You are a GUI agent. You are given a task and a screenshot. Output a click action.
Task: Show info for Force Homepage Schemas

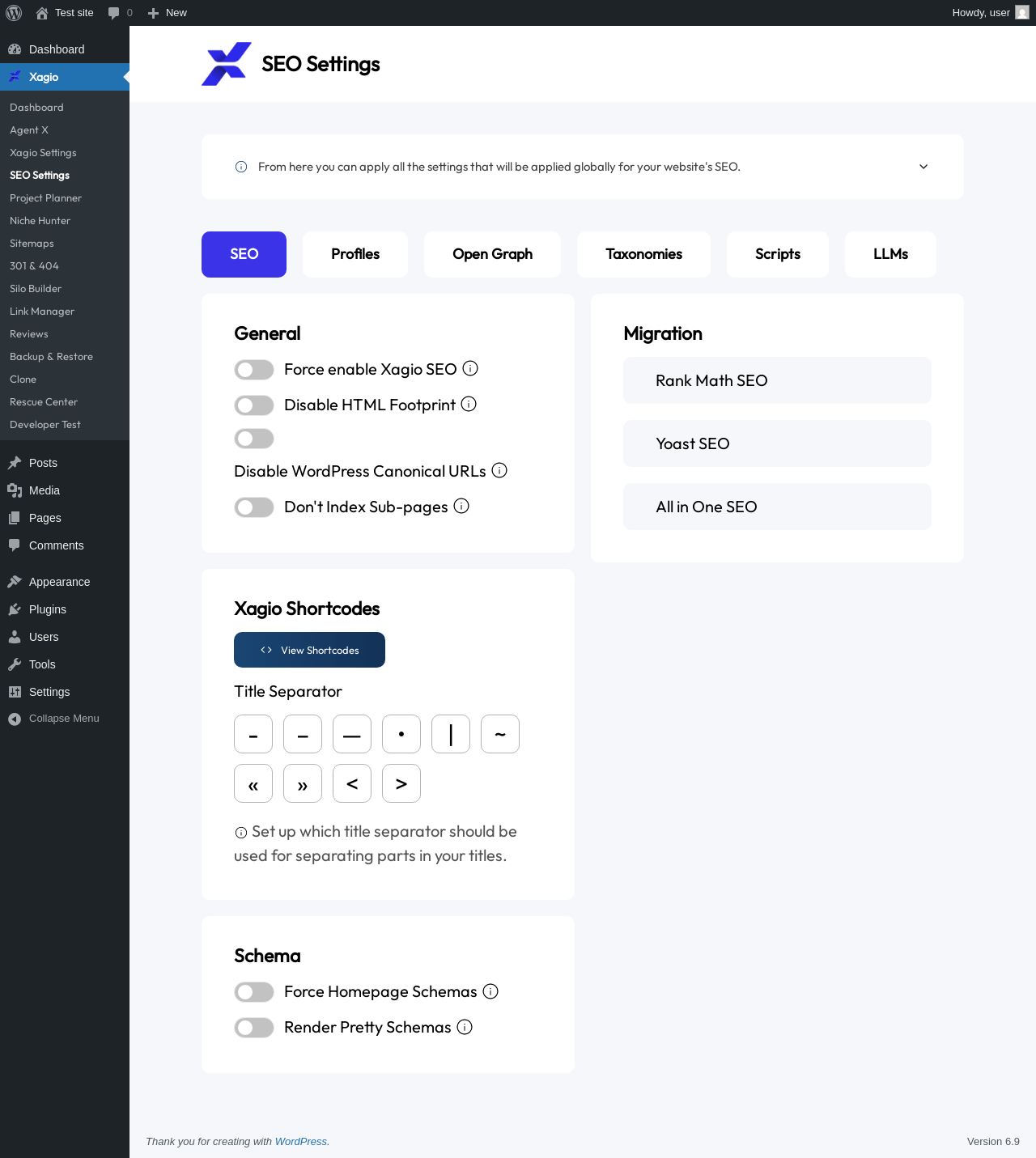click(x=490, y=991)
